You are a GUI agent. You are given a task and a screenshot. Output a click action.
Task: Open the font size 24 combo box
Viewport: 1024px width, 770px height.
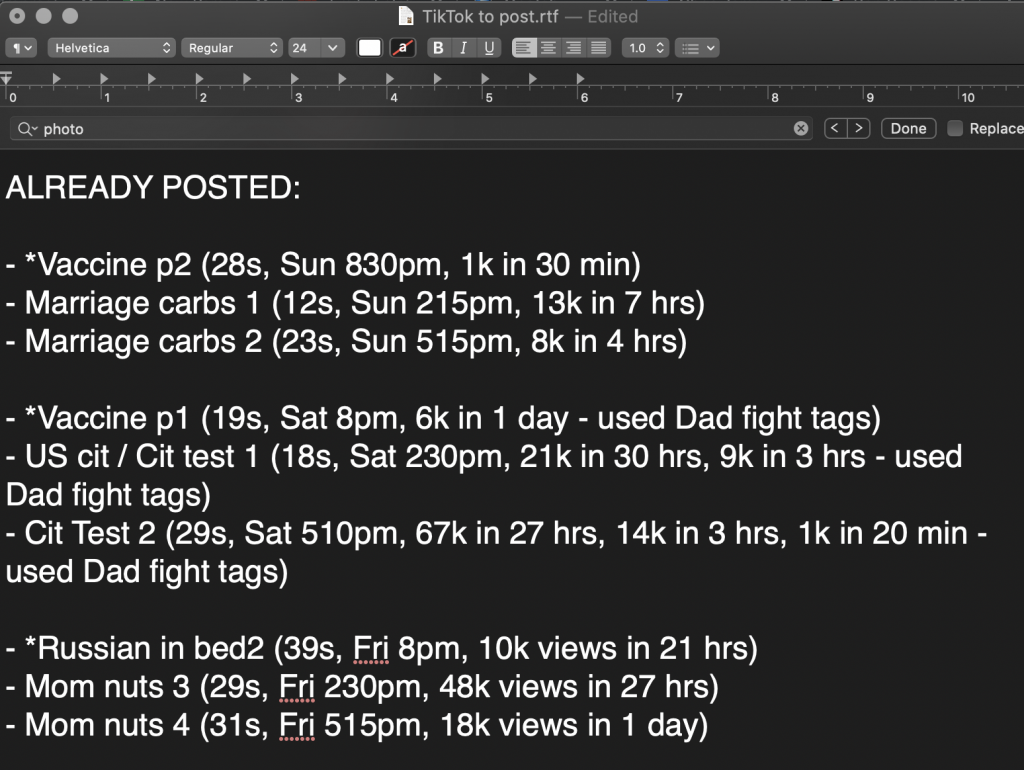[x=316, y=48]
